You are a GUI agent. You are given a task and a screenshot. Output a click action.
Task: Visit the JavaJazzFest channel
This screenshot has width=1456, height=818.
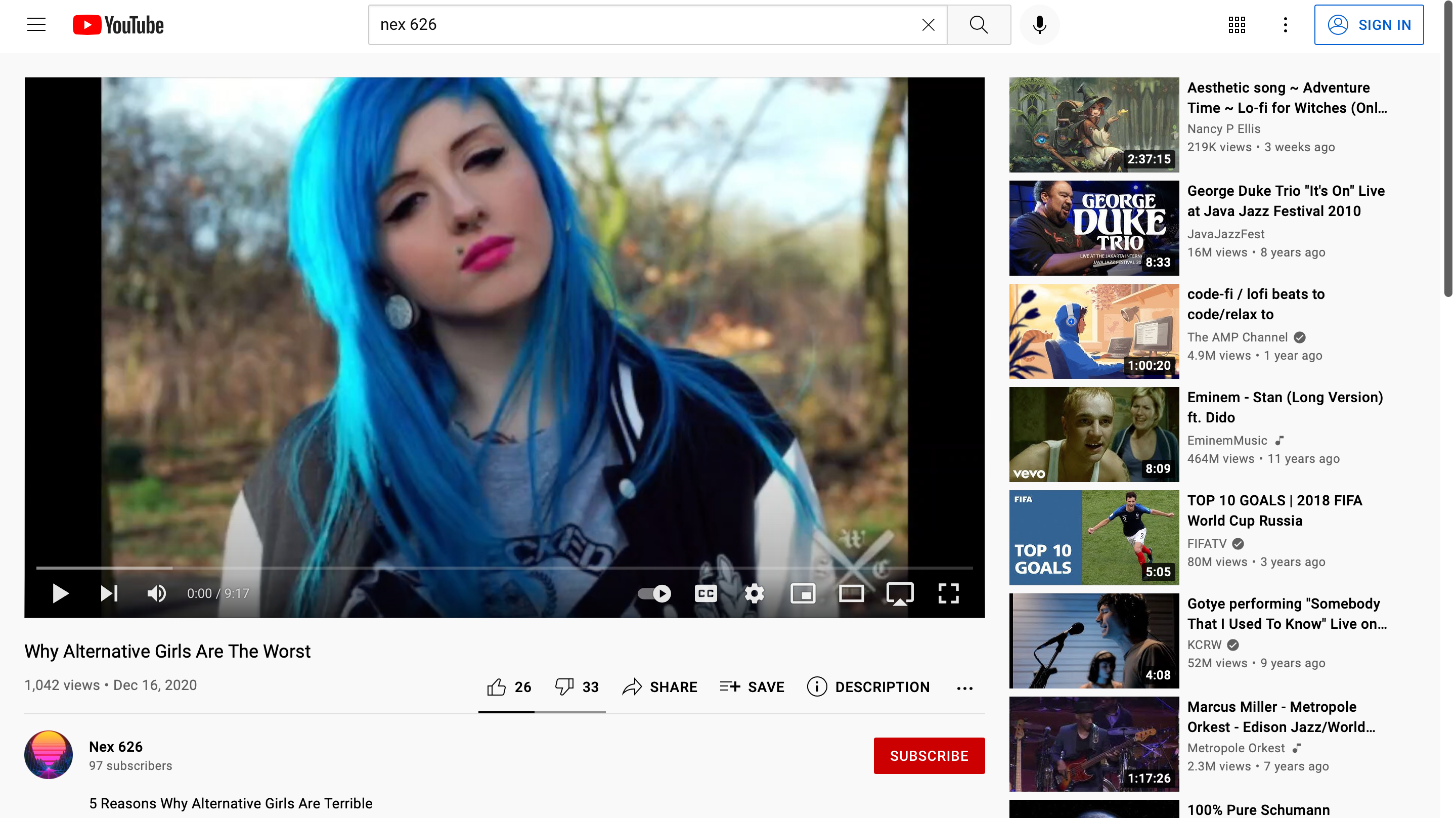pos(1225,234)
